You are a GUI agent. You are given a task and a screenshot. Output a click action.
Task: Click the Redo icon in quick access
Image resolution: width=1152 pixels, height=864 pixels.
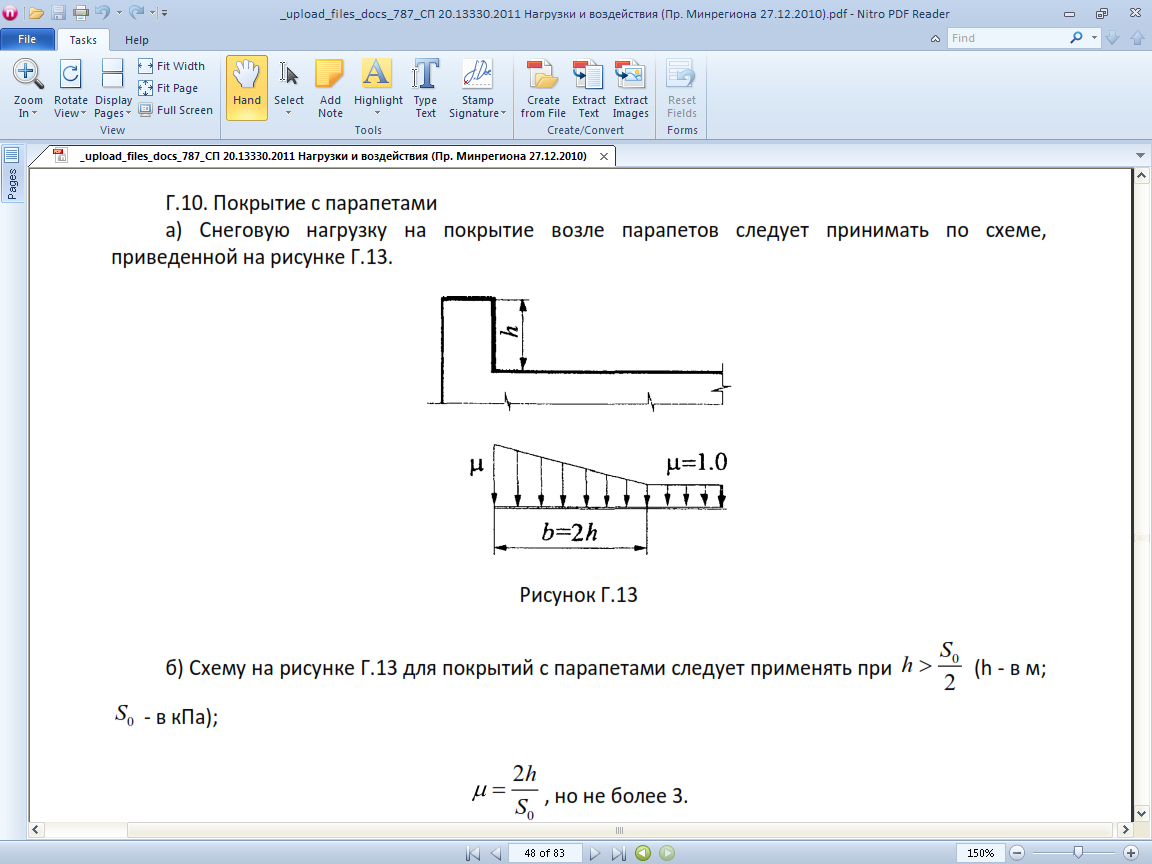pos(136,12)
